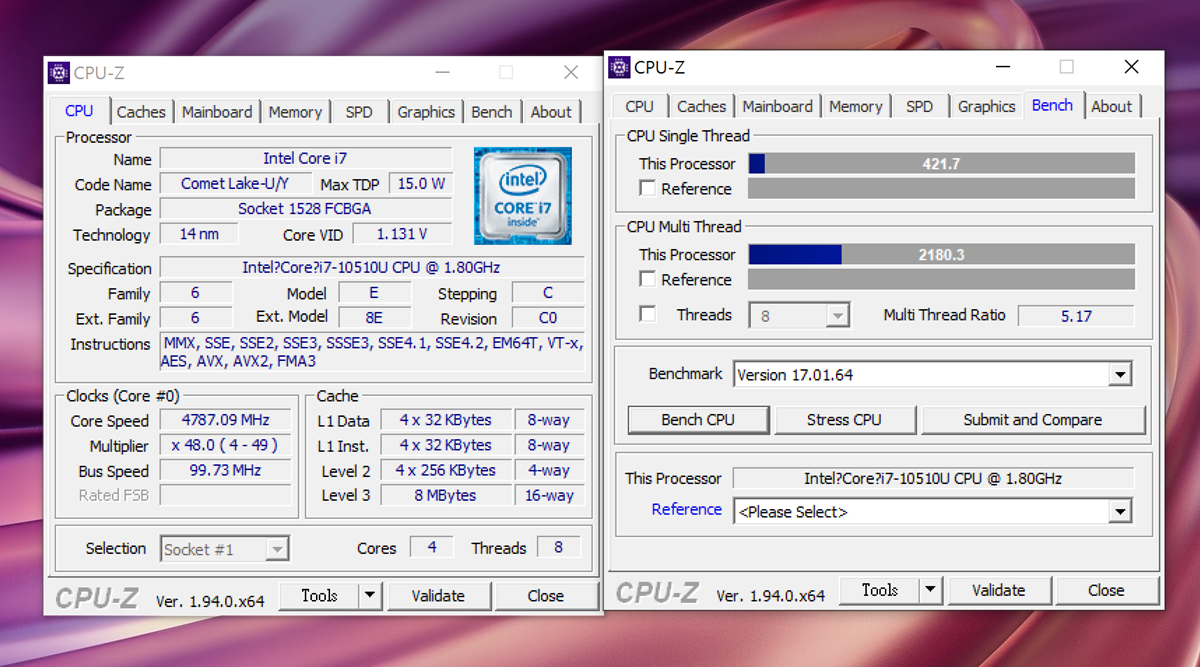
Task: Click the Level 3 cache value 8 MBytes
Action: pyautogui.click(x=446, y=495)
